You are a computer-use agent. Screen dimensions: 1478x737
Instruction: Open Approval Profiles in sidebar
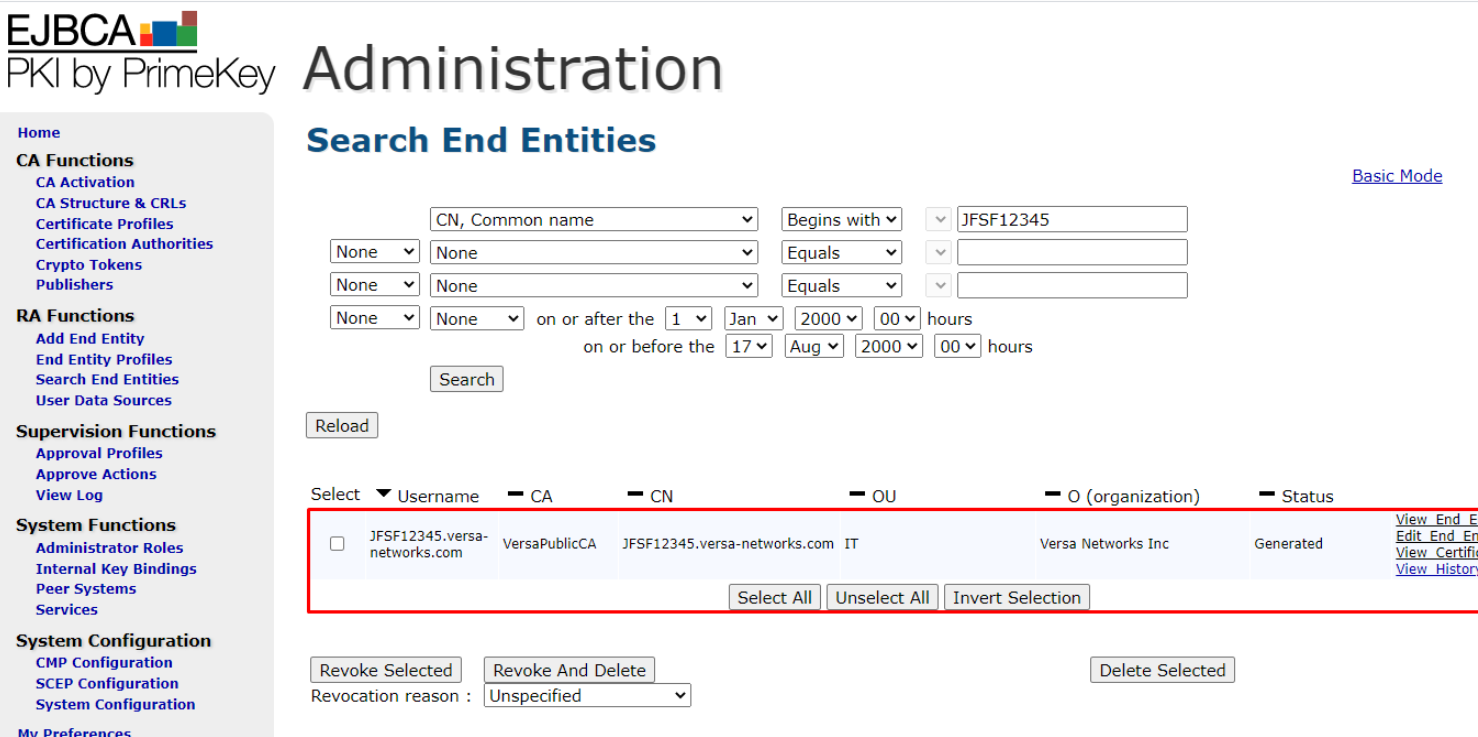pyautogui.click(x=99, y=454)
